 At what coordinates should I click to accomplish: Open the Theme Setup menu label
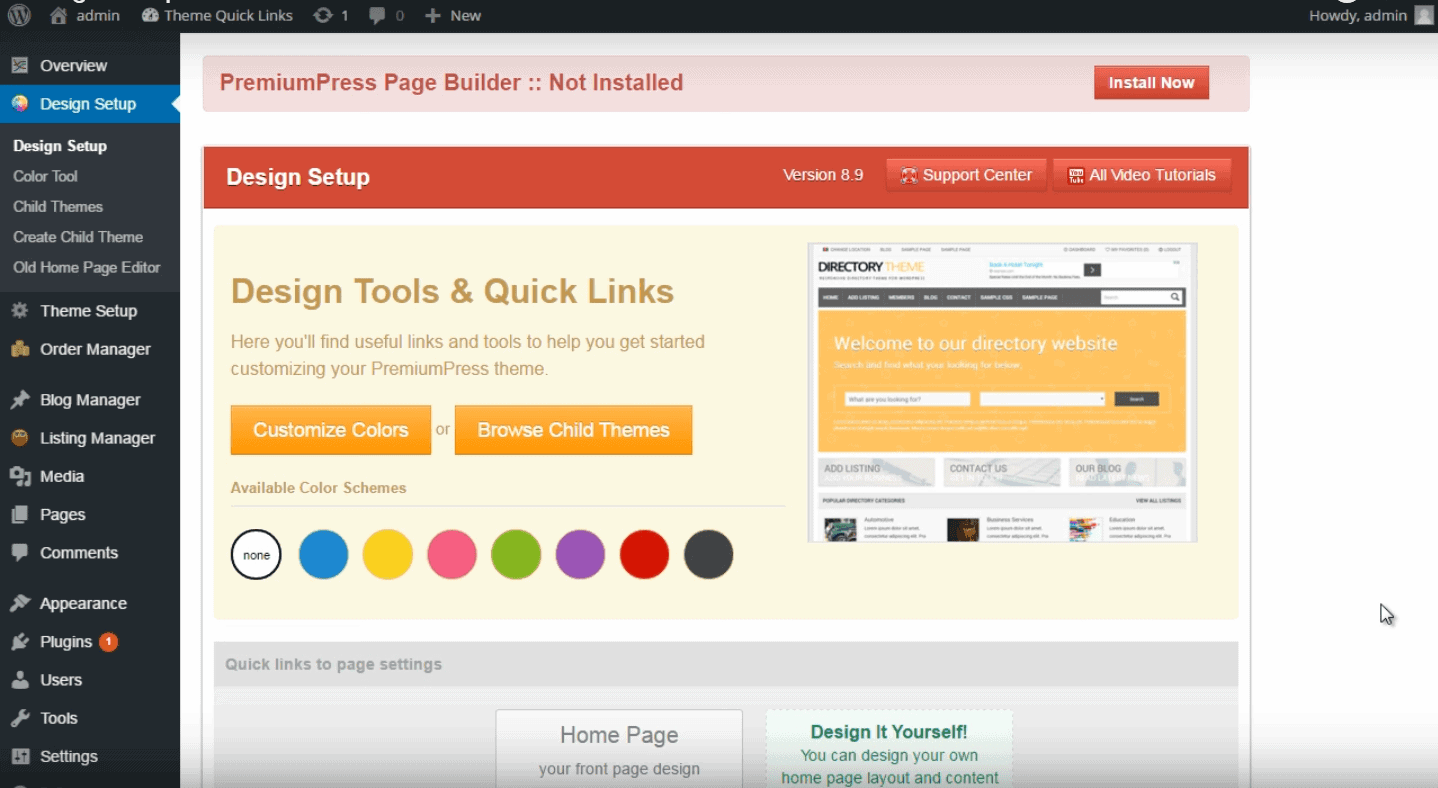tap(88, 311)
